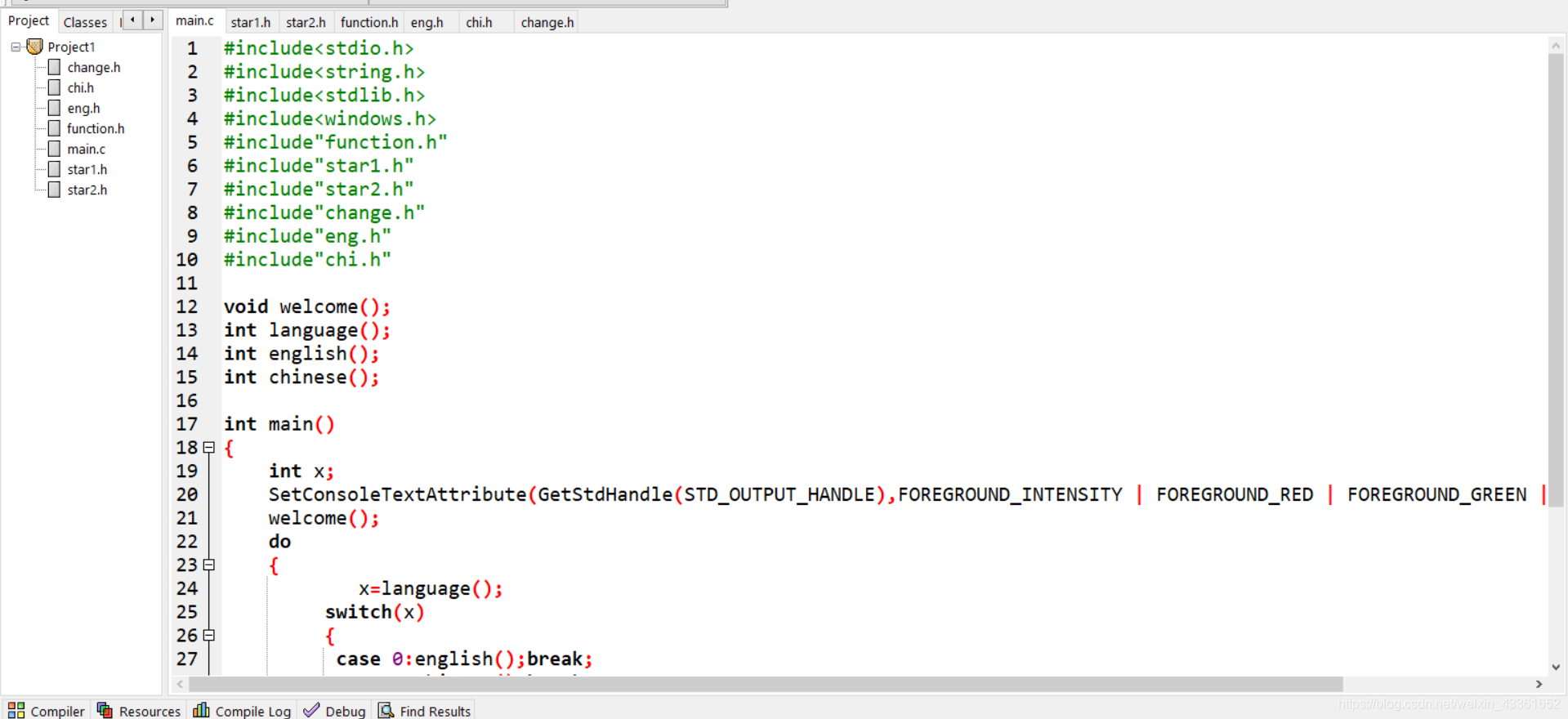Click the Project1 project icon

point(34,47)
